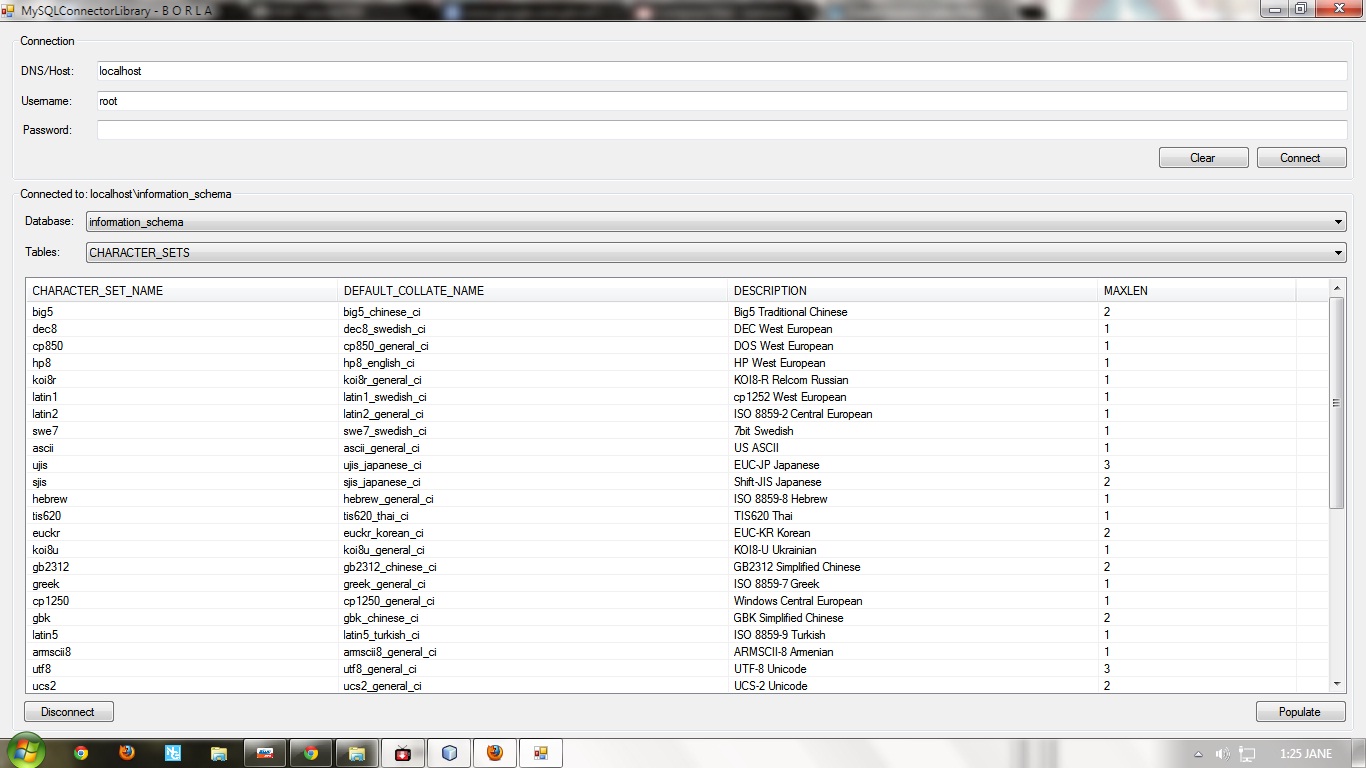Viewport: 1366px width, 768px height.
Task: Select the MySQLConnectorLibrary app taskbar button
Action: click(541, 753)
